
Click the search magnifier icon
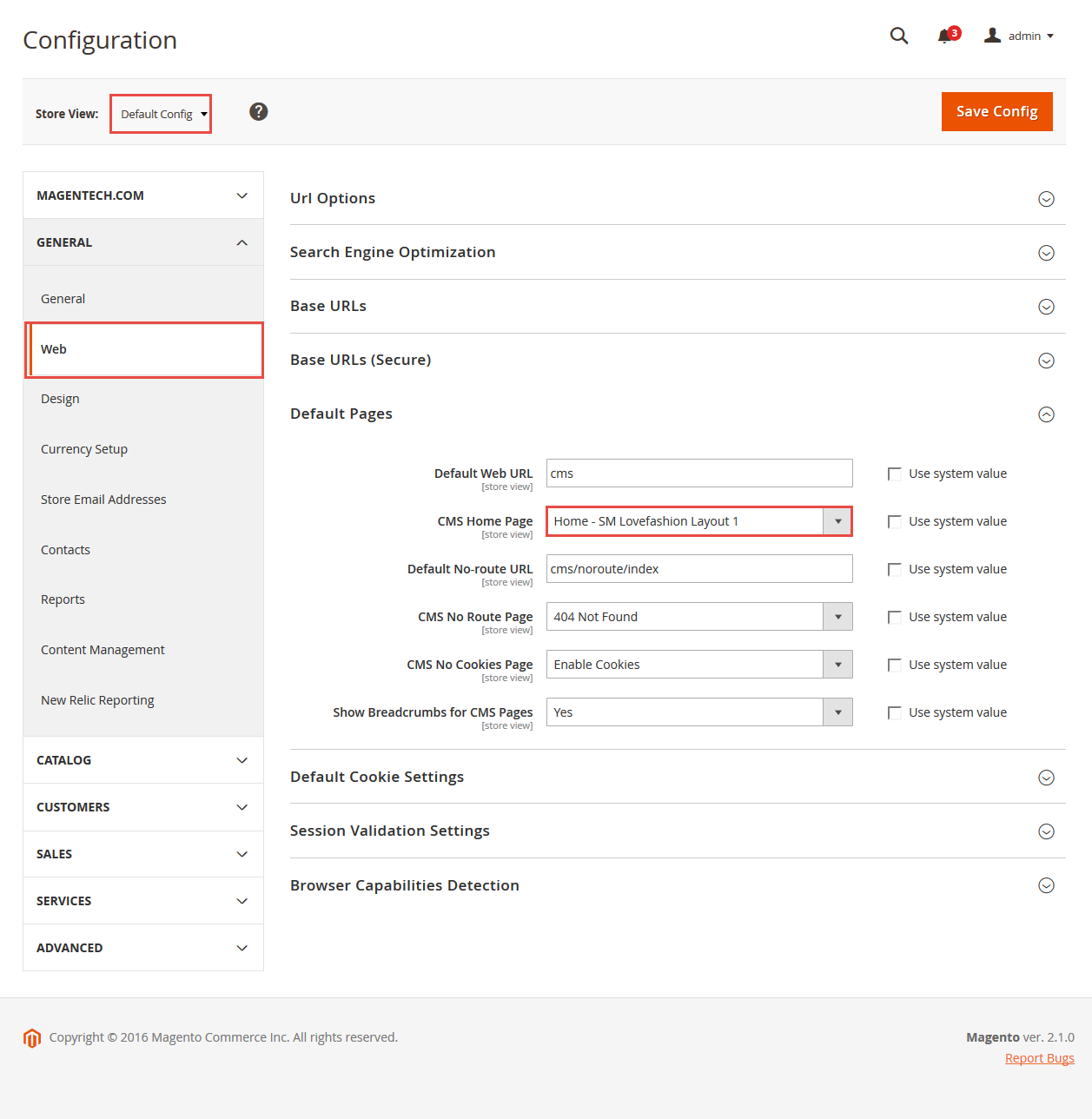[x=899, y=36]
